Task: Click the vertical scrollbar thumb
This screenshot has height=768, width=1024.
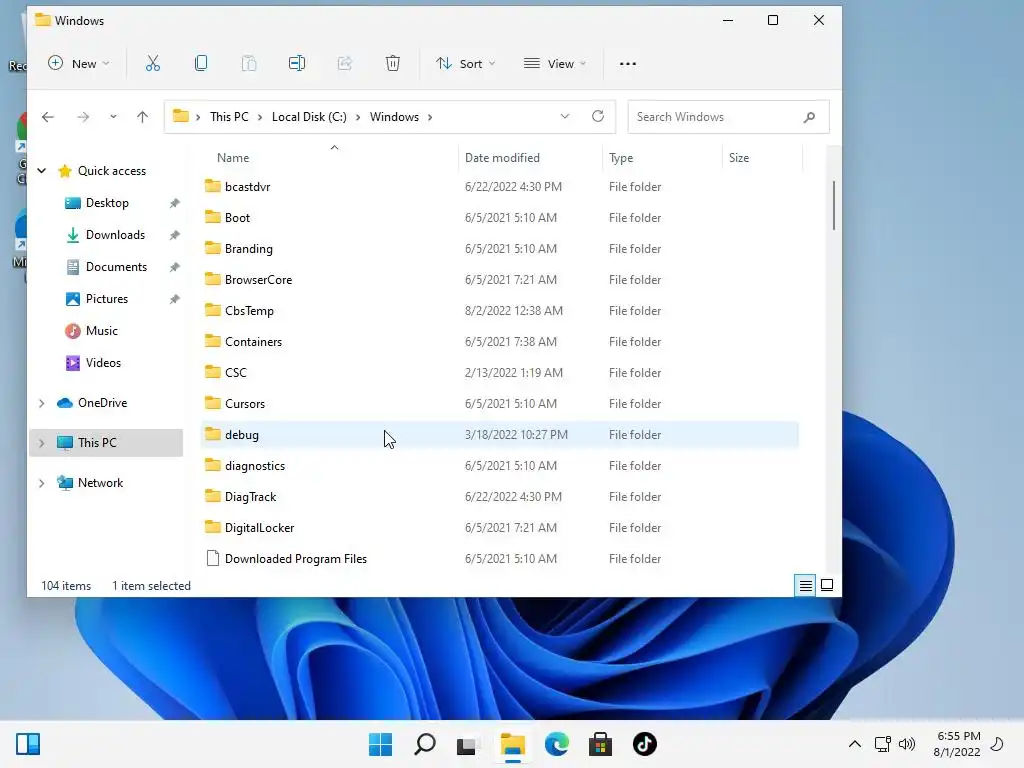Action: click(834, 205)
